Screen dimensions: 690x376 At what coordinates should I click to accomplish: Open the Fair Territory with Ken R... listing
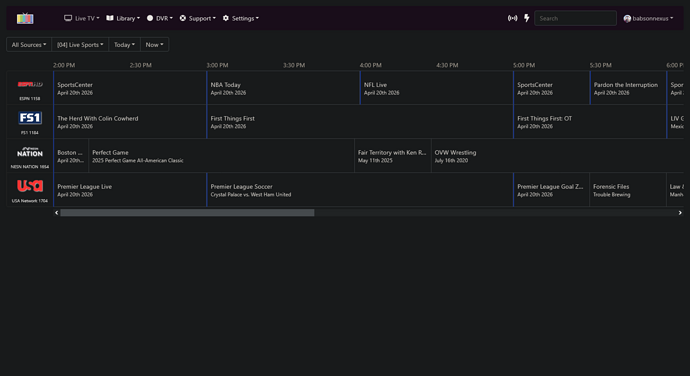[x=393, y=156]
